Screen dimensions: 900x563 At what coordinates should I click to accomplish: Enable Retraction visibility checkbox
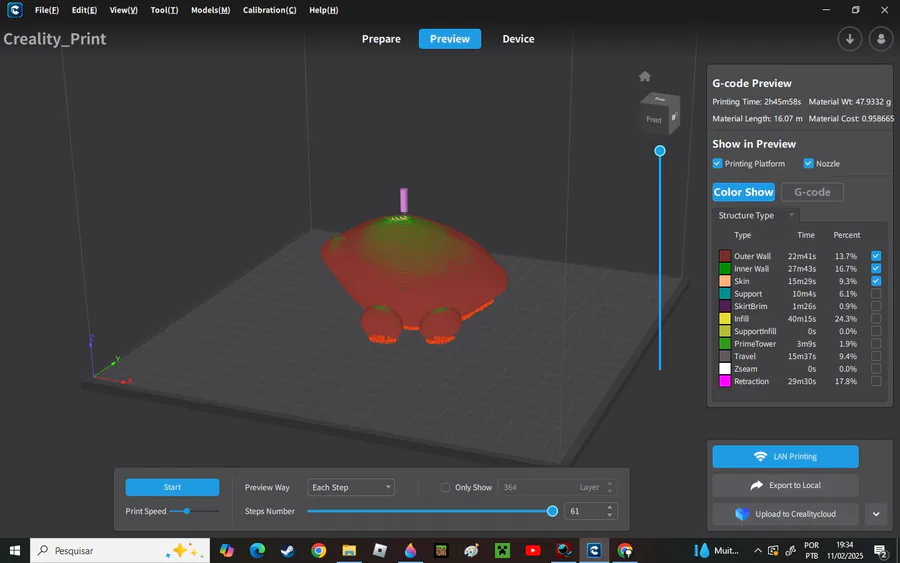coord(876,381)
